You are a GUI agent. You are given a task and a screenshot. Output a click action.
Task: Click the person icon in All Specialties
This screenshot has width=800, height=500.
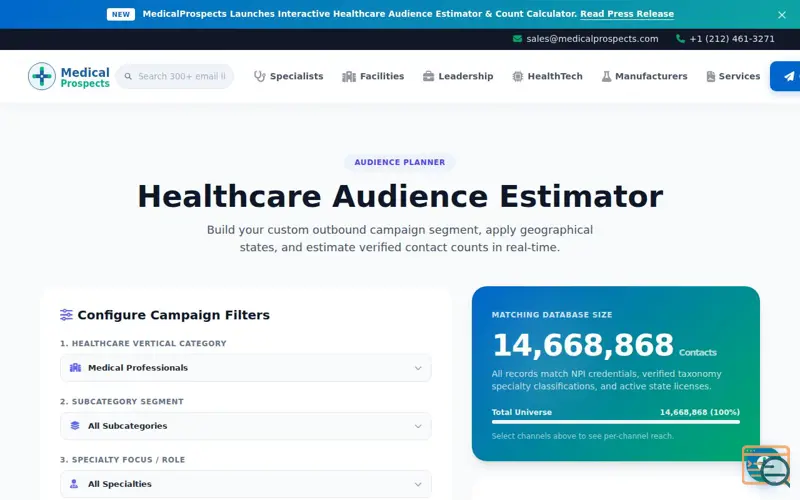point(74,484)
